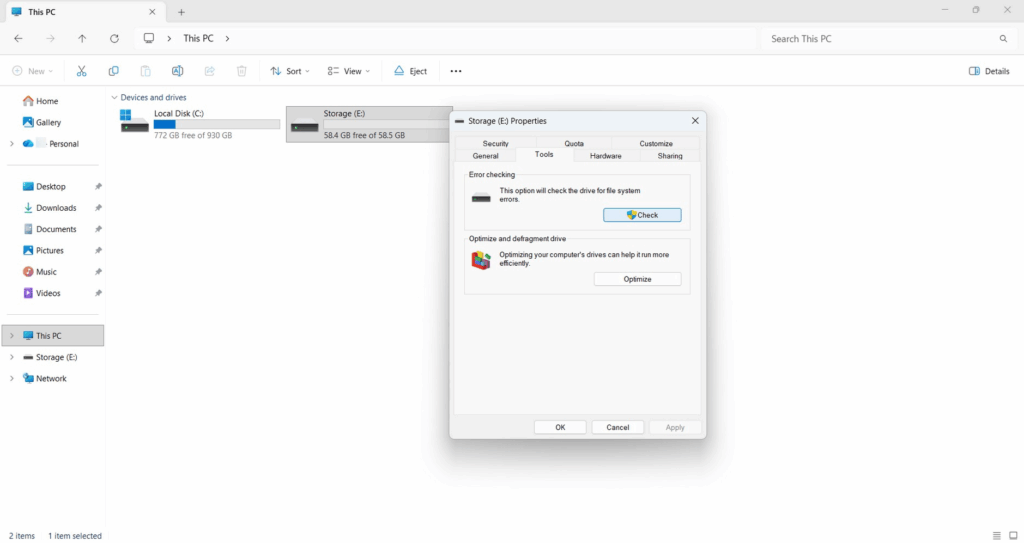Screen dimensions: 1024x543
Task: Expand Network in the sidebar
Action: coord(11,378)
